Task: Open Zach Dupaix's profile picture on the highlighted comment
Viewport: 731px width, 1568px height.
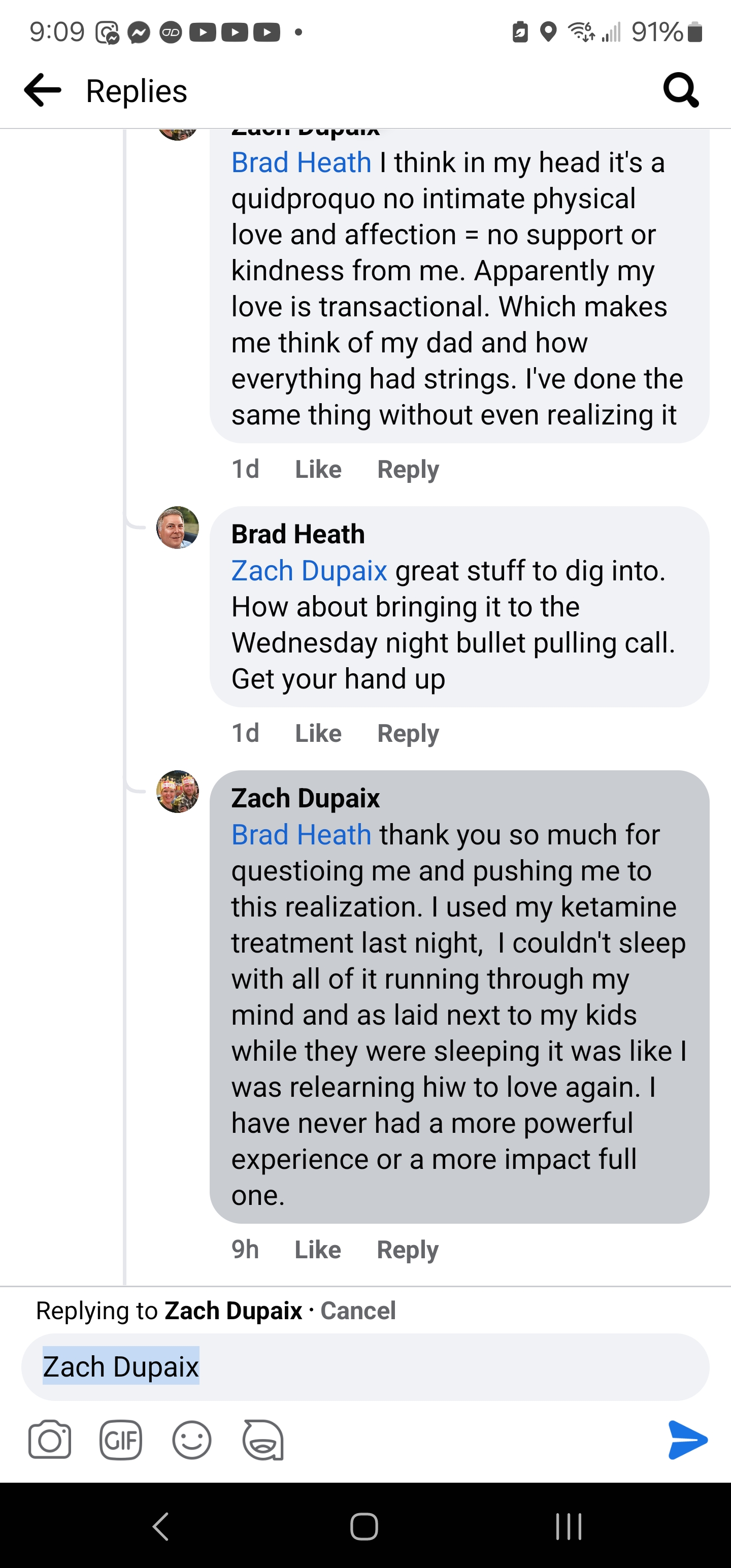Action: 178,791
